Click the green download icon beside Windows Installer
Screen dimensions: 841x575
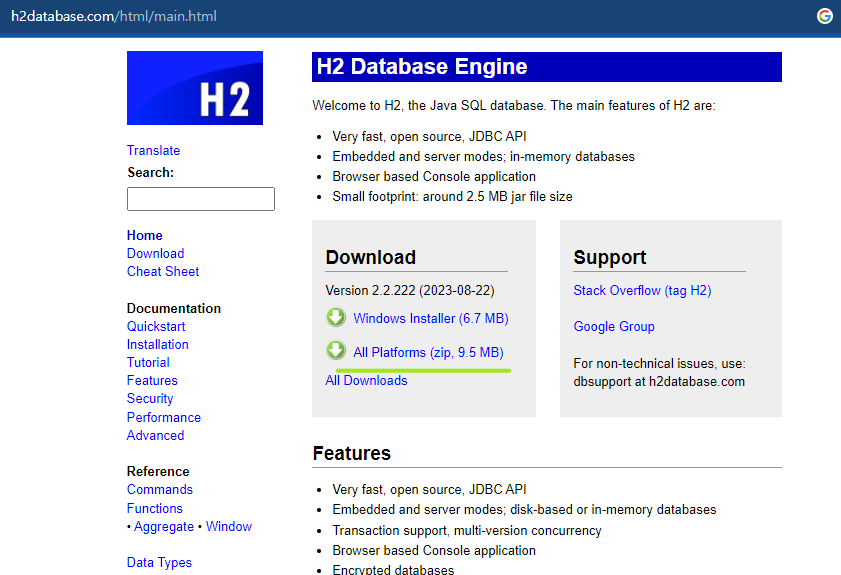[336, 318]
